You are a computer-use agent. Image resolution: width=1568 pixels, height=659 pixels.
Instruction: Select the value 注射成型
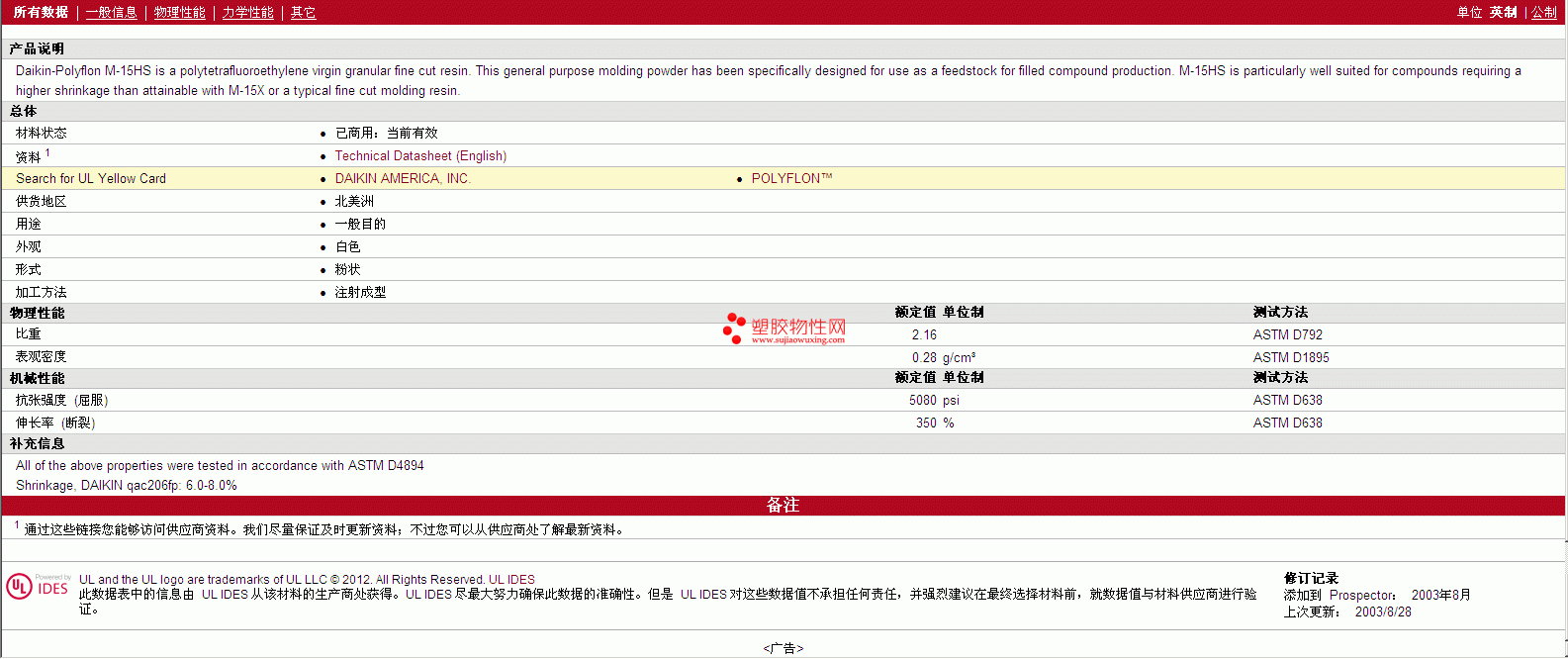coord(360,292)
